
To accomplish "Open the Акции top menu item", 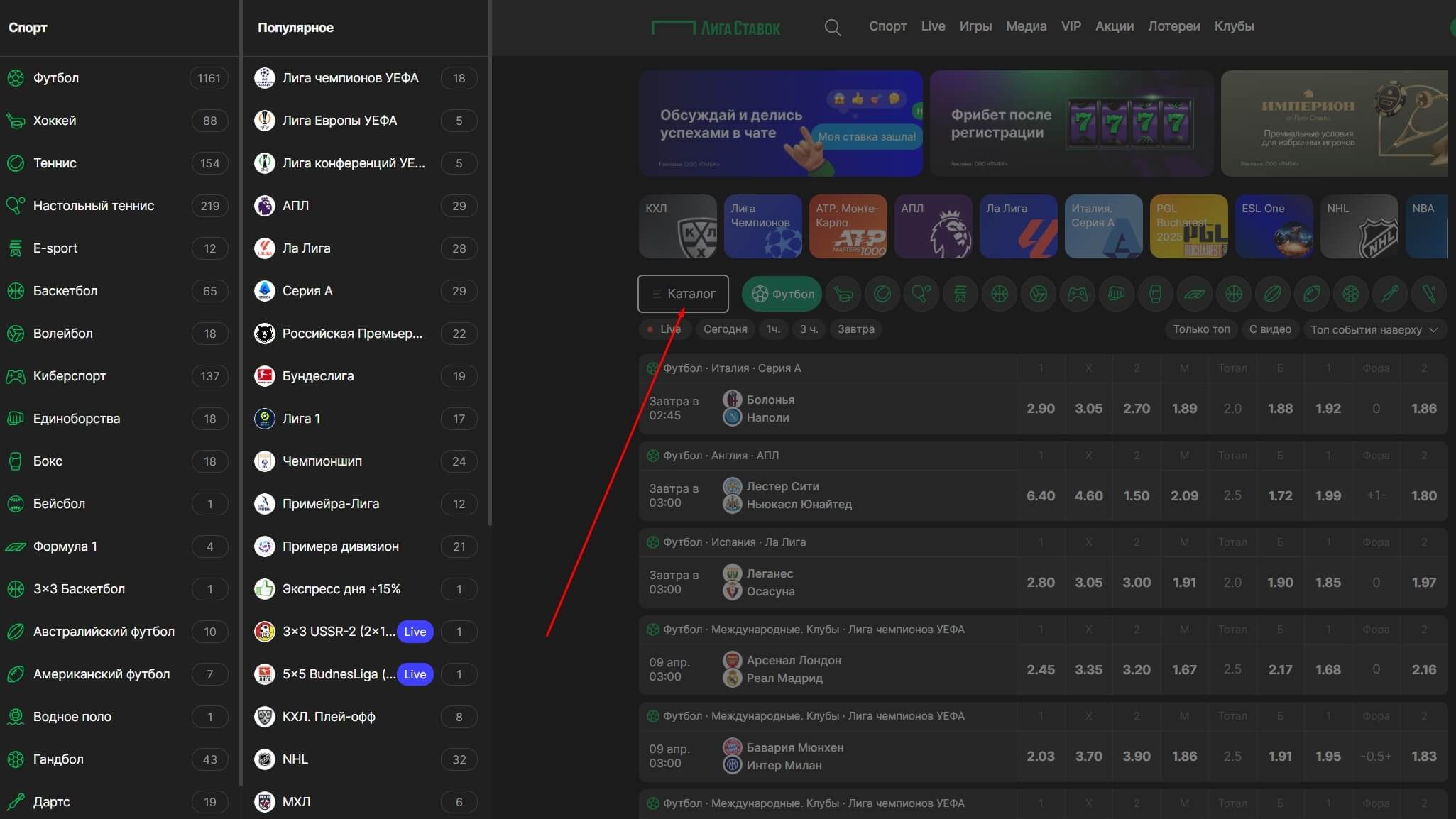I will tap(1115, 26).
